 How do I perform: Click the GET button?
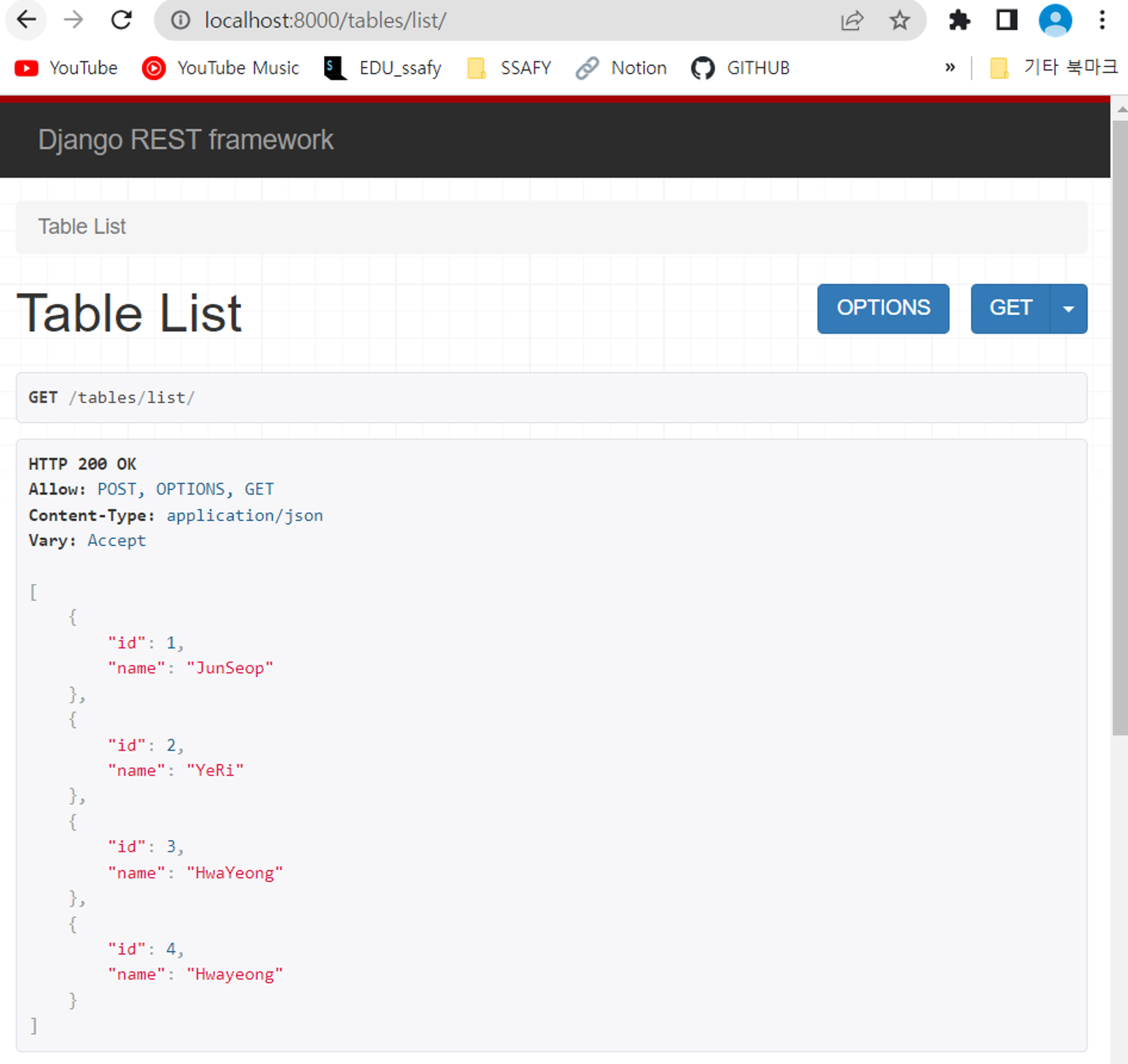click(x=1010, y=308)
